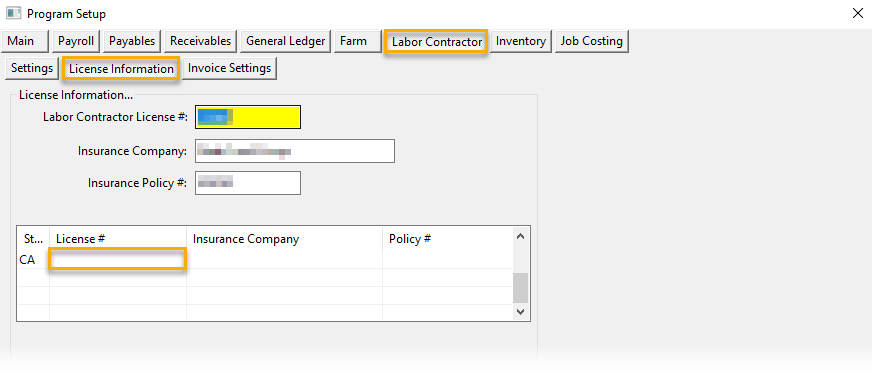
Task: Click the St... column header
Action: coord(33,239)
